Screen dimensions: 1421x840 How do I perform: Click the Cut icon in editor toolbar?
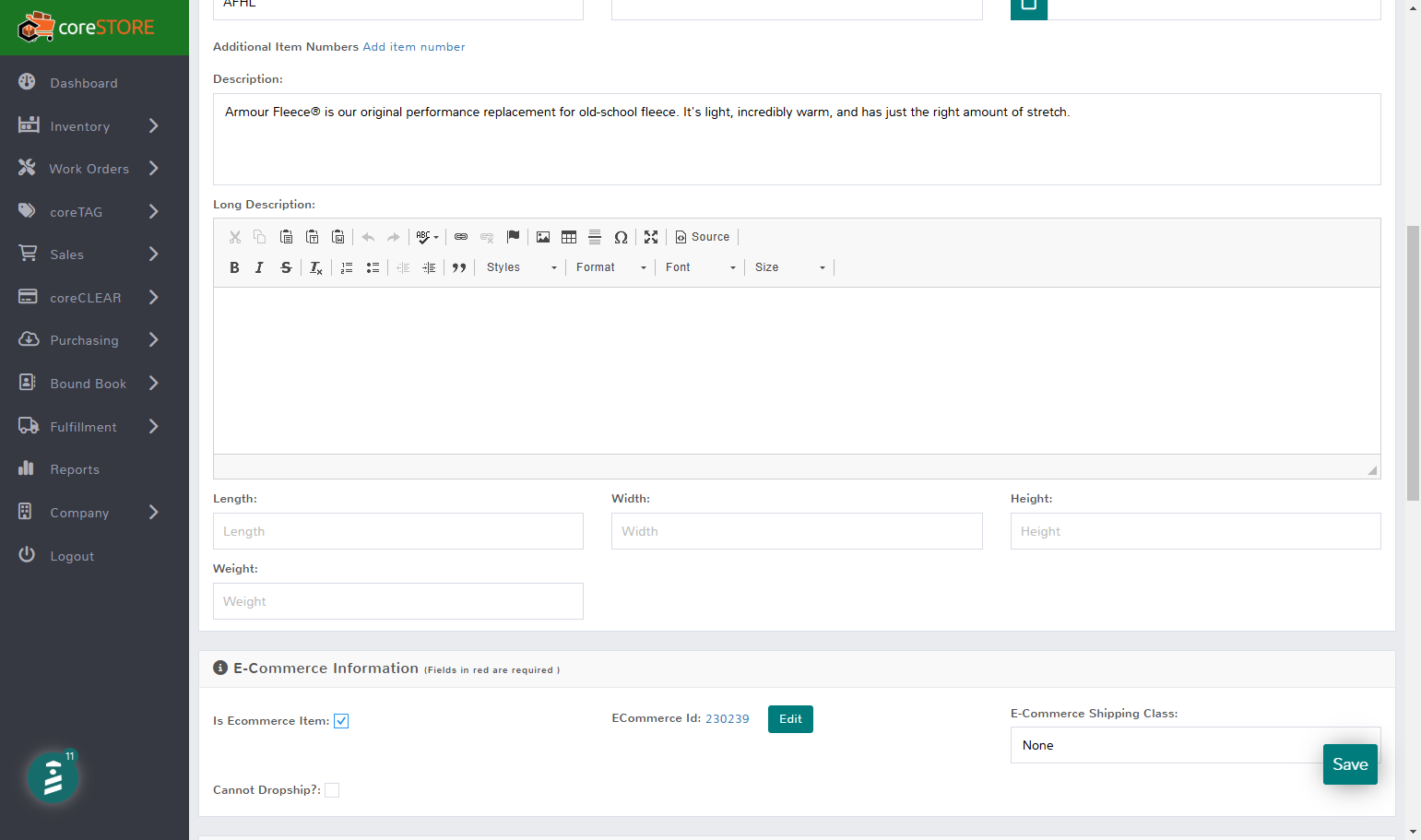tap(235, 237)
